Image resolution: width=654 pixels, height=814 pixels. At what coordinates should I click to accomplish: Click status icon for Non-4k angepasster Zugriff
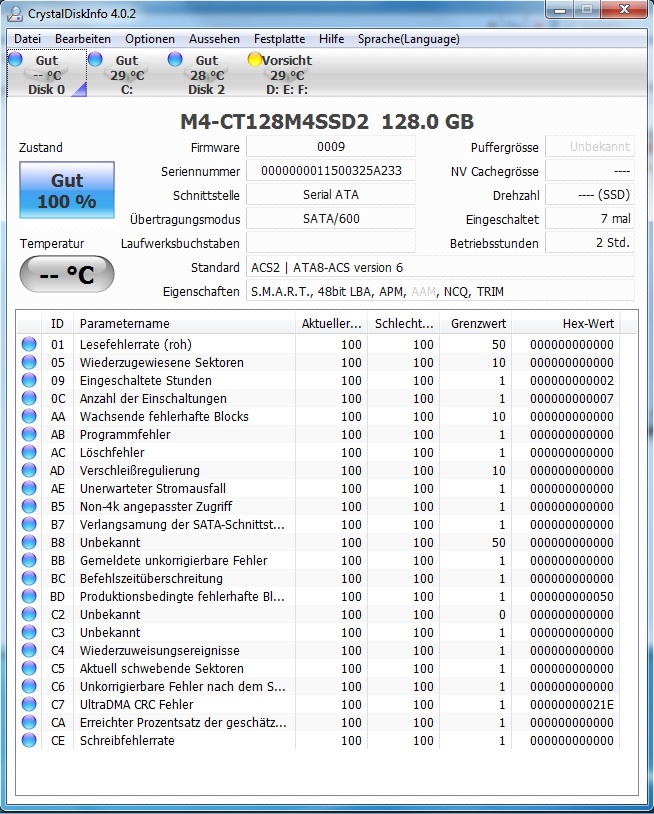[29, 506]
